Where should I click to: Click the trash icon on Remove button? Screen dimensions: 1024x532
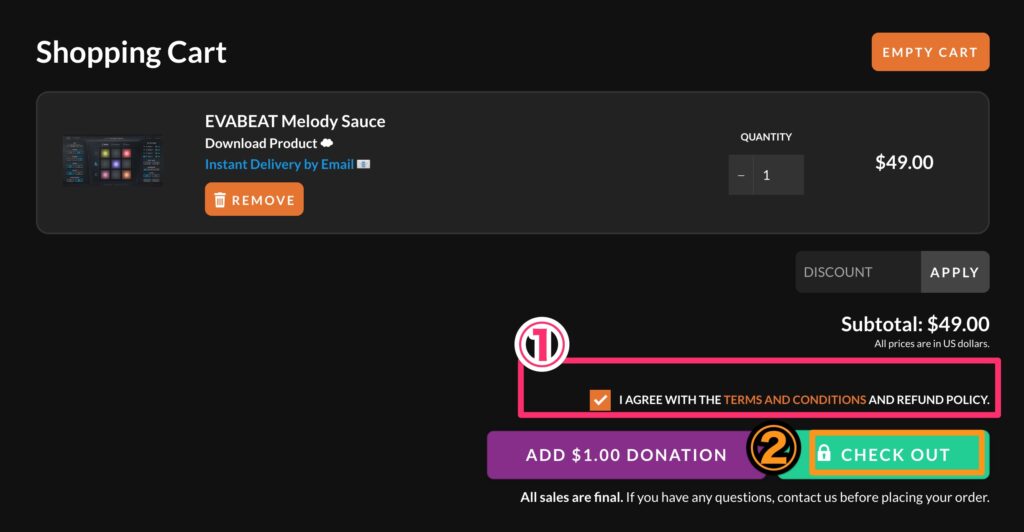220,200
